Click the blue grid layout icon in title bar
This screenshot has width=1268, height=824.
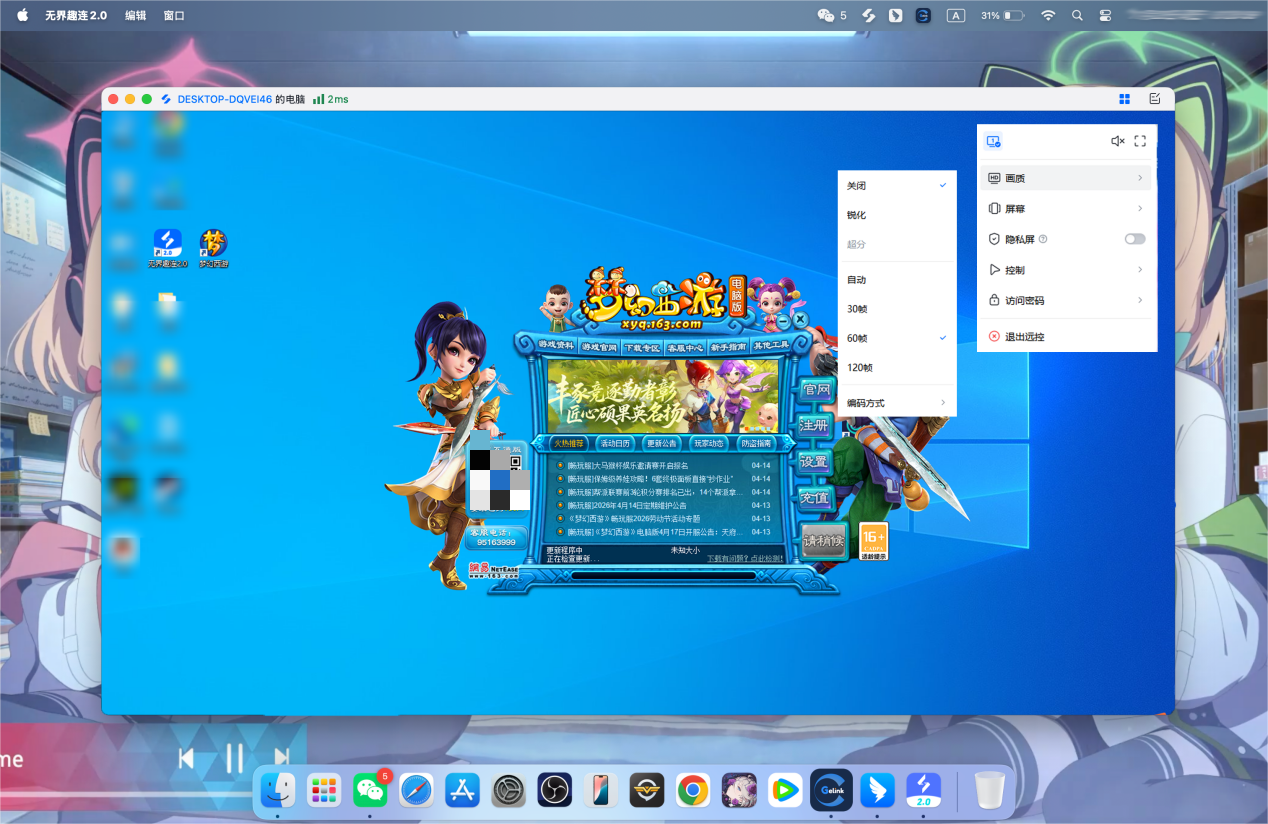pyautogui.click(x=1124, y=99)
